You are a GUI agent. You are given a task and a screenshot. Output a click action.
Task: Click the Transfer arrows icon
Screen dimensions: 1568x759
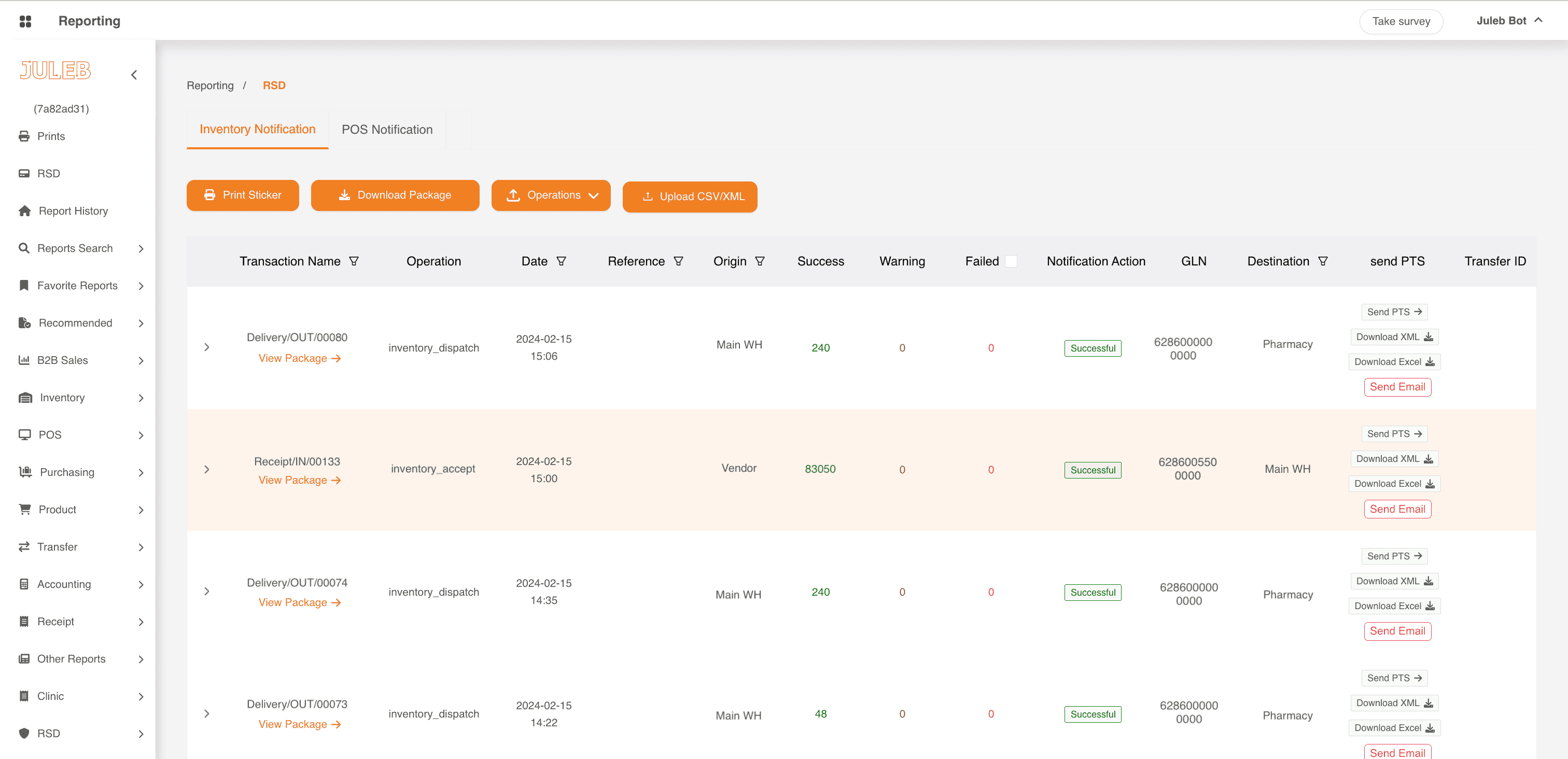(24, 546)
